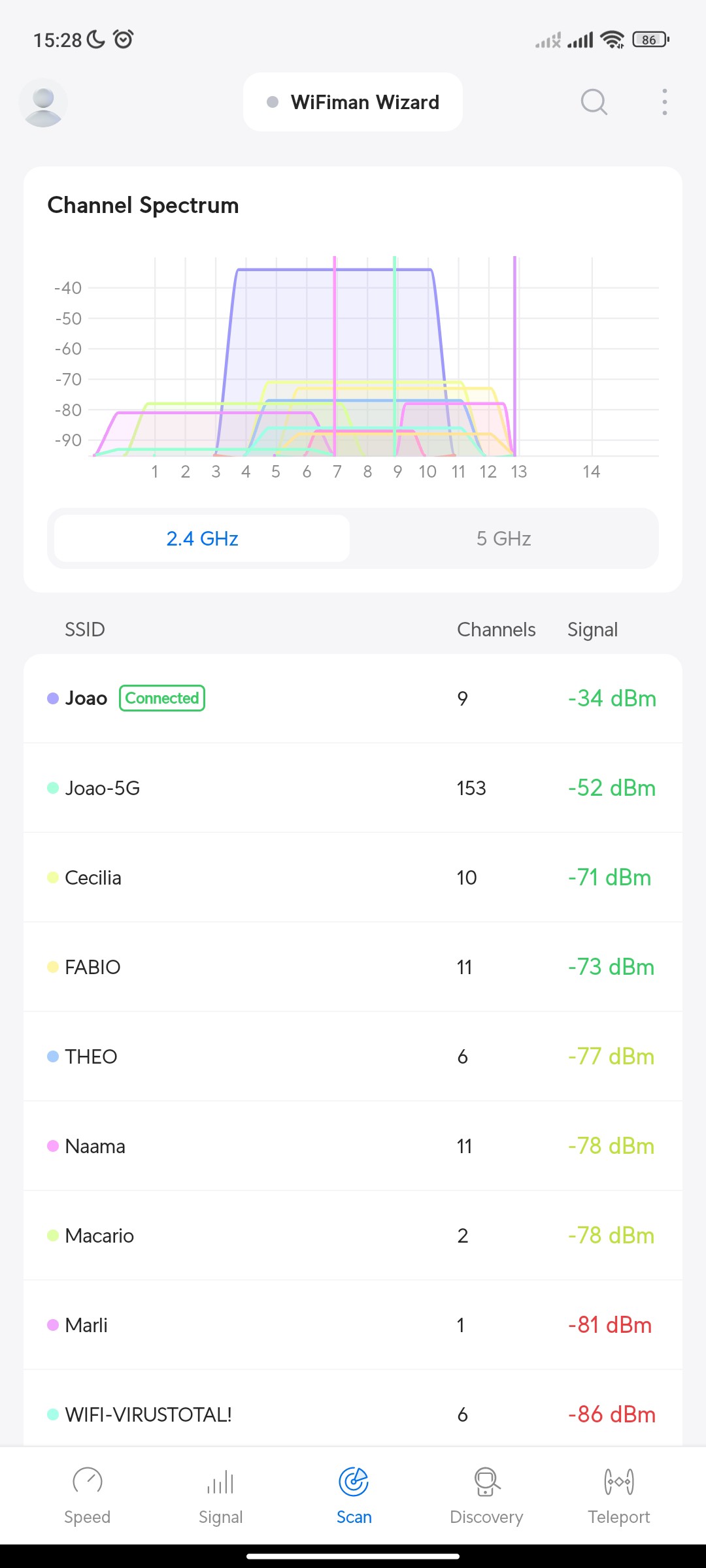Open the Discovery tab icon
The width and height of the screenshot is (706, 1568).
(486, 1481)
